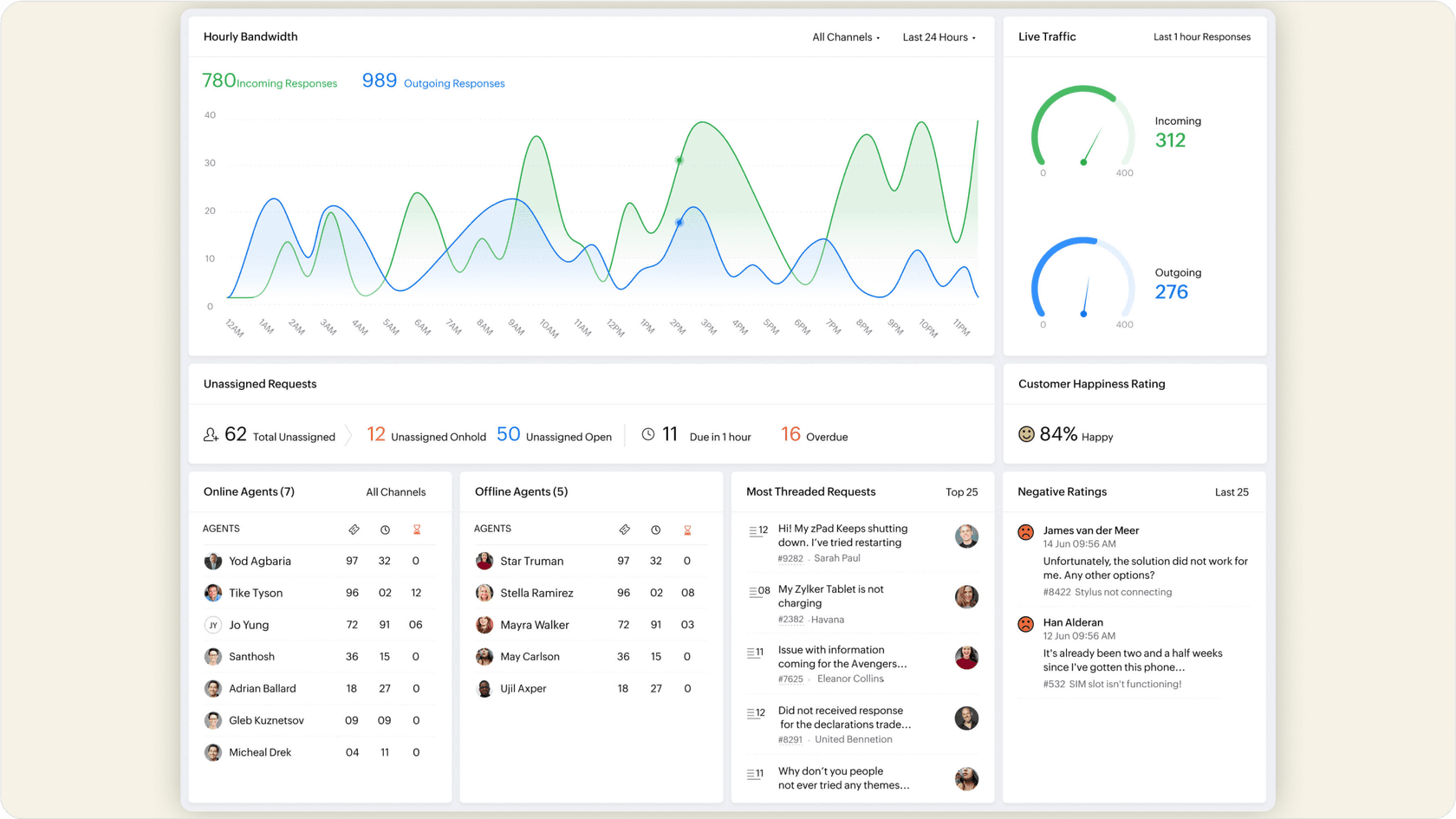
Task: Click Mayra Walker's profile avatar
Action: [484, 625]
